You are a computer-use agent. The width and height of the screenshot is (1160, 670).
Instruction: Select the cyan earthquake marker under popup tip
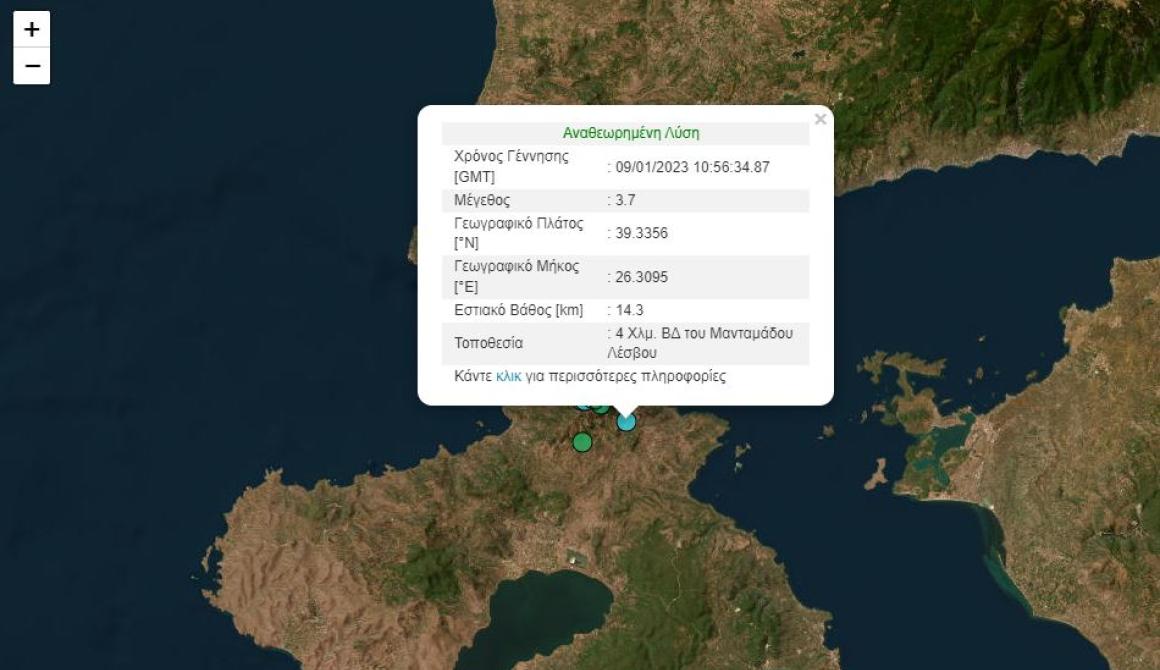click(626, 422)
